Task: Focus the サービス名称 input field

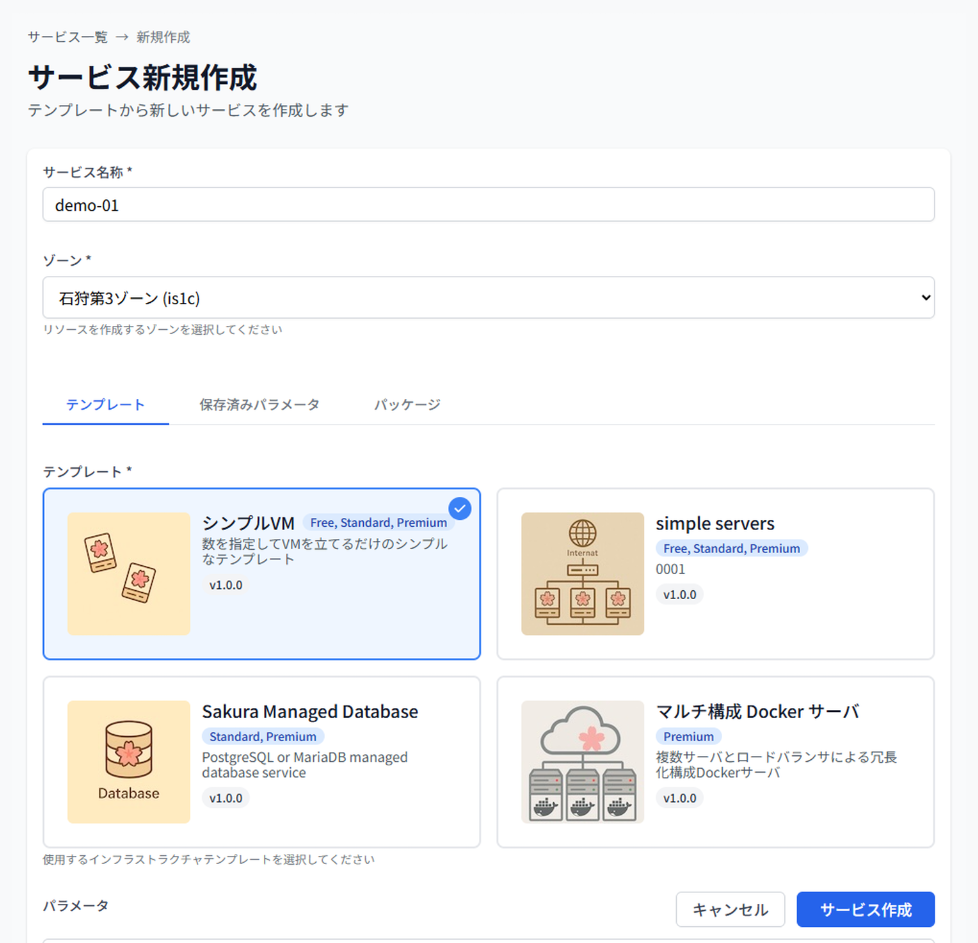Action: [x=488, y=205]
